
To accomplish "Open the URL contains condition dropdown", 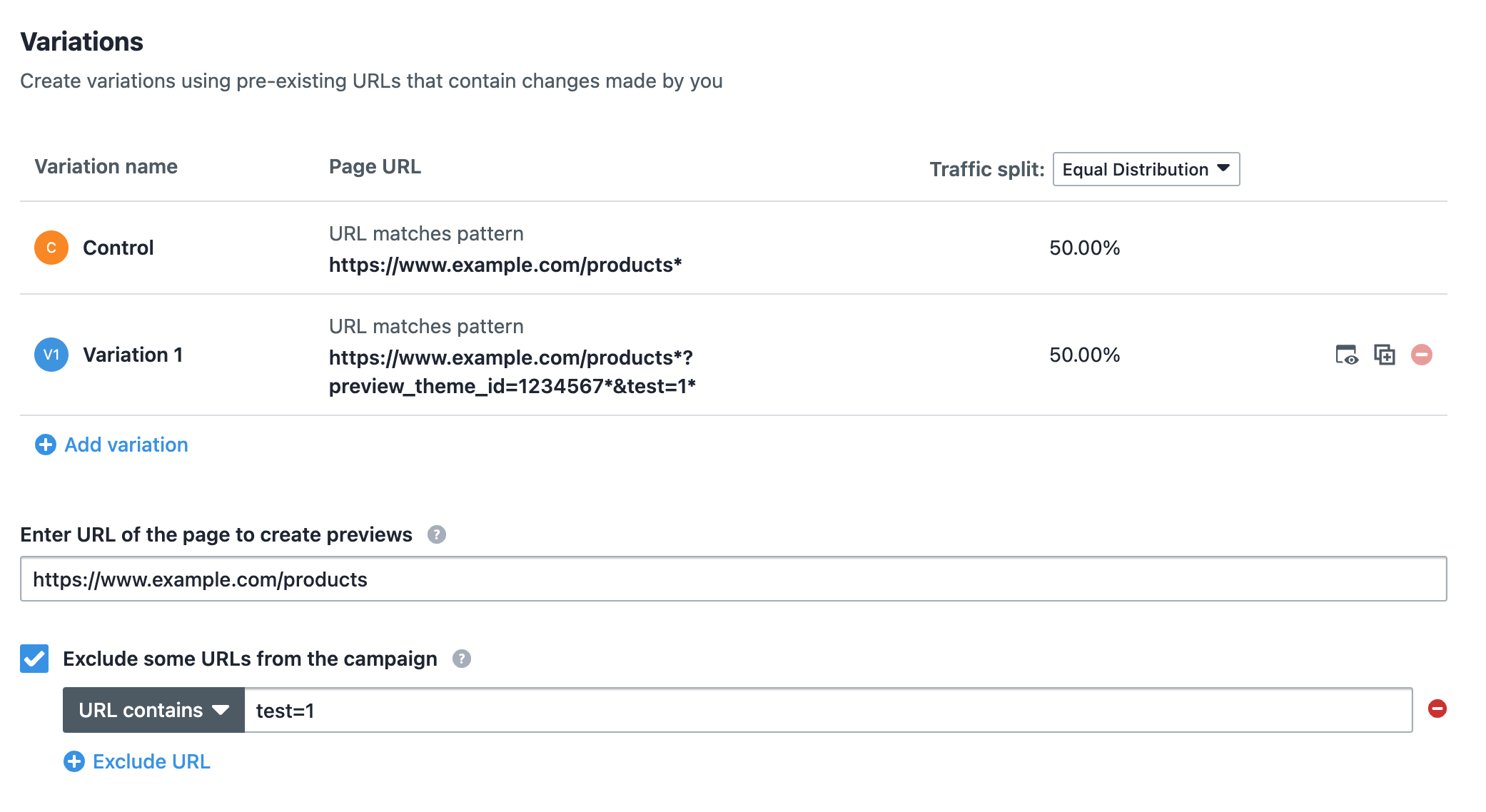I will (x=153, y=710).
